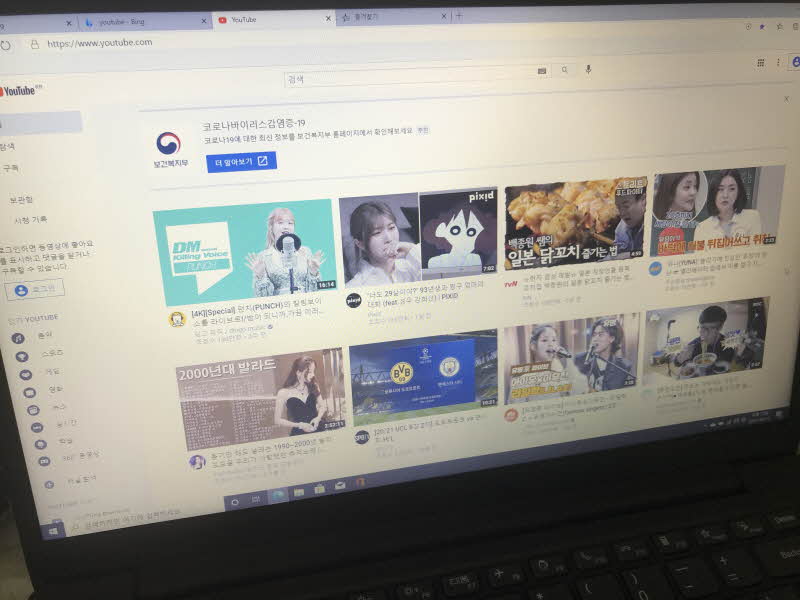Open the 시청 기록 watch history item
Viewport: 800px width, 600px height.
[x=31, y=220]
